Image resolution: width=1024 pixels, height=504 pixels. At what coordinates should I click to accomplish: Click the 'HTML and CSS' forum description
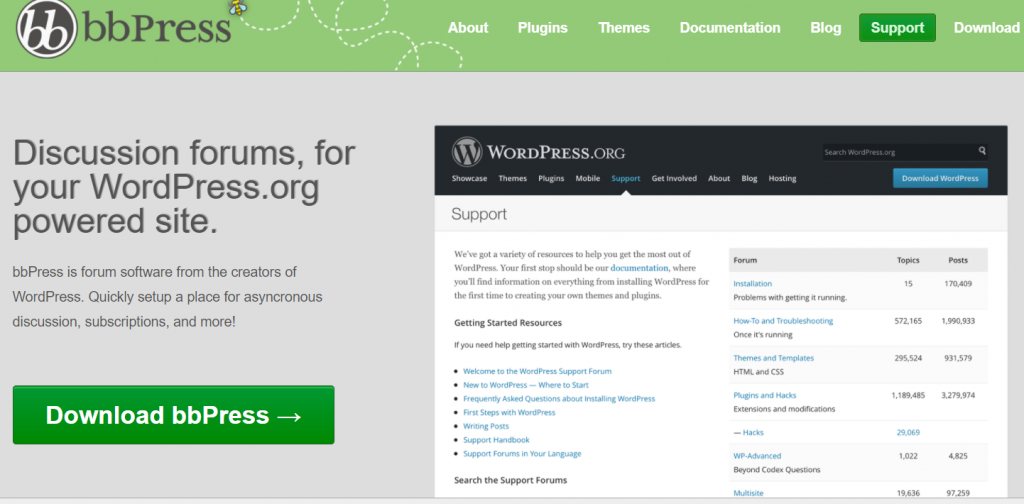pos(758,371)
